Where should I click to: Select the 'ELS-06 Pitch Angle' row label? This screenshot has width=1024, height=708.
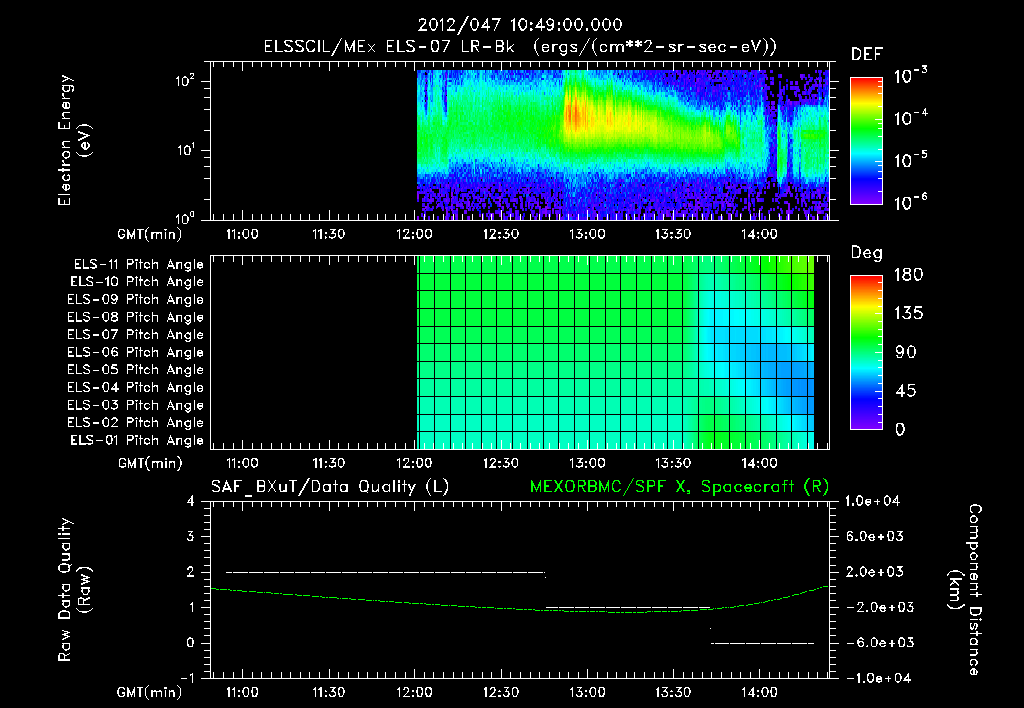pos(135,352)
